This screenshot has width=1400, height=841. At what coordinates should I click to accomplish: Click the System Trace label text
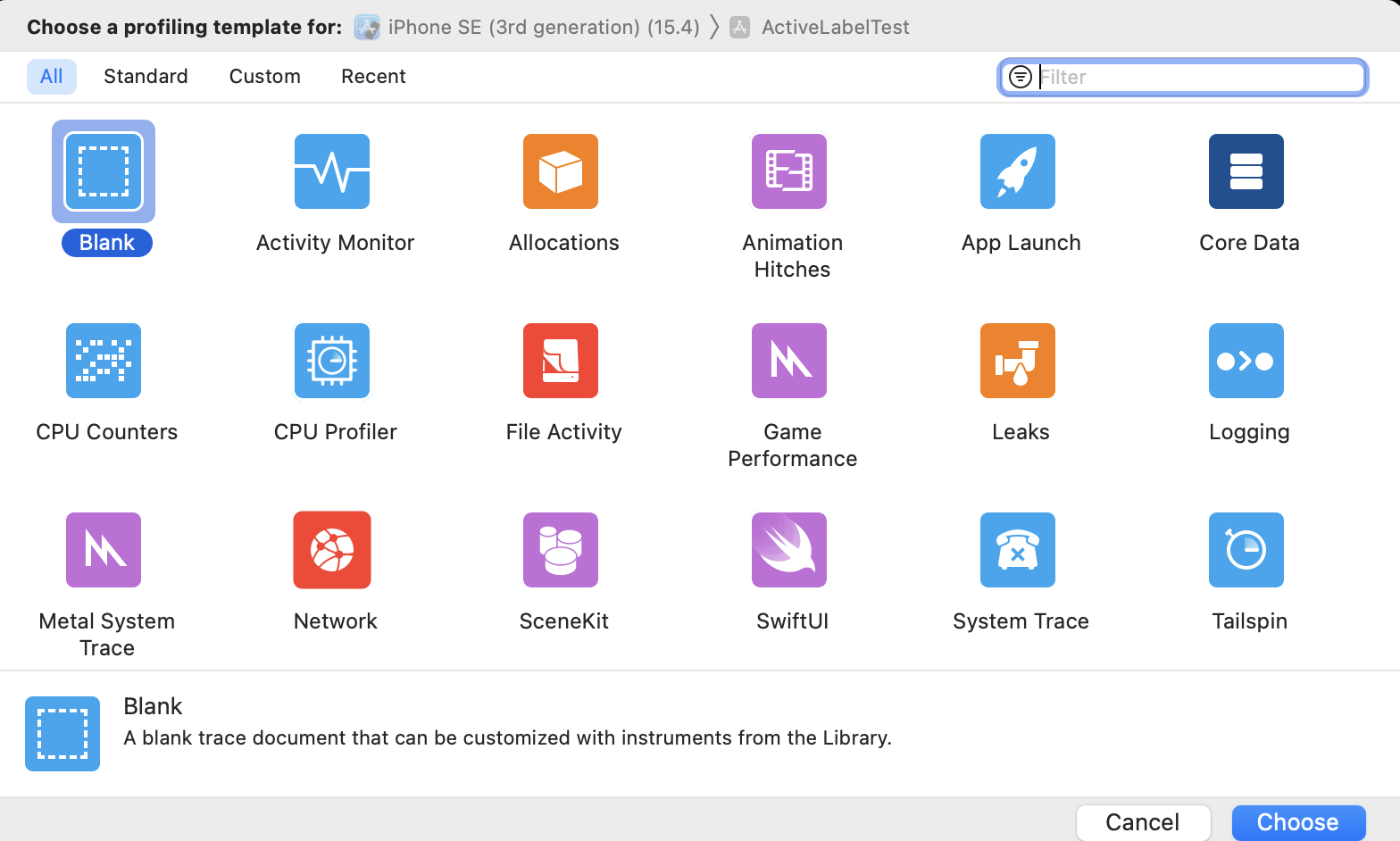pos(1021,621)
